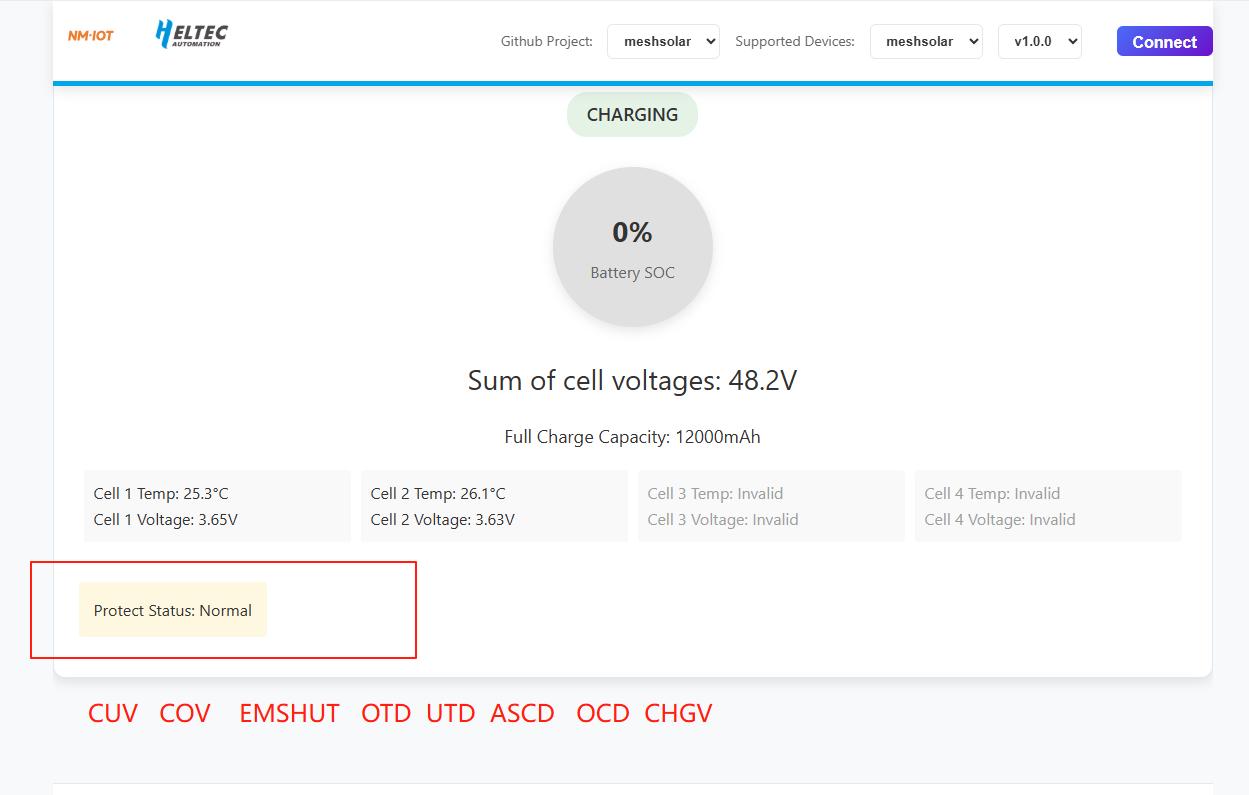Click the red CHGV label
The image size is (1249, 795).
click(x=678, y=714)
